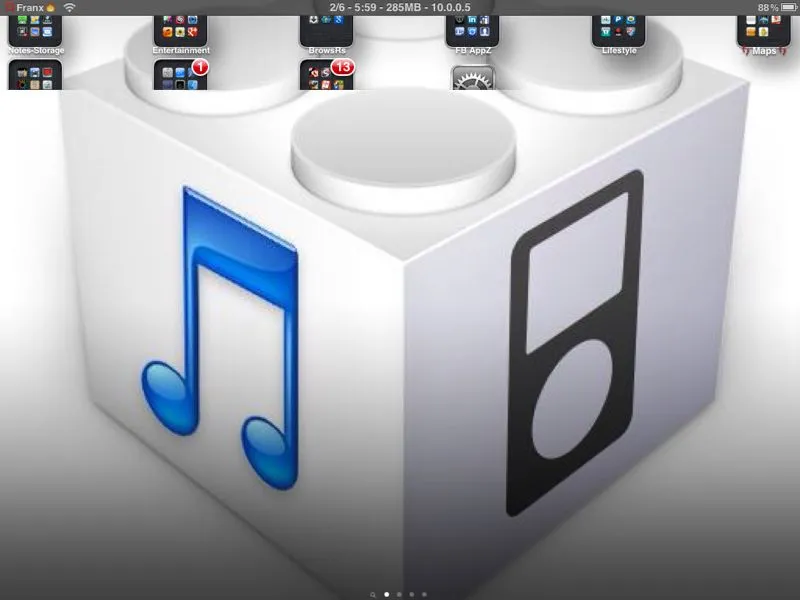The width and height of the screenshot is (800, 600).
Task: Tap the Spotlight search magnifier page indicator
Action: point(374,594)
